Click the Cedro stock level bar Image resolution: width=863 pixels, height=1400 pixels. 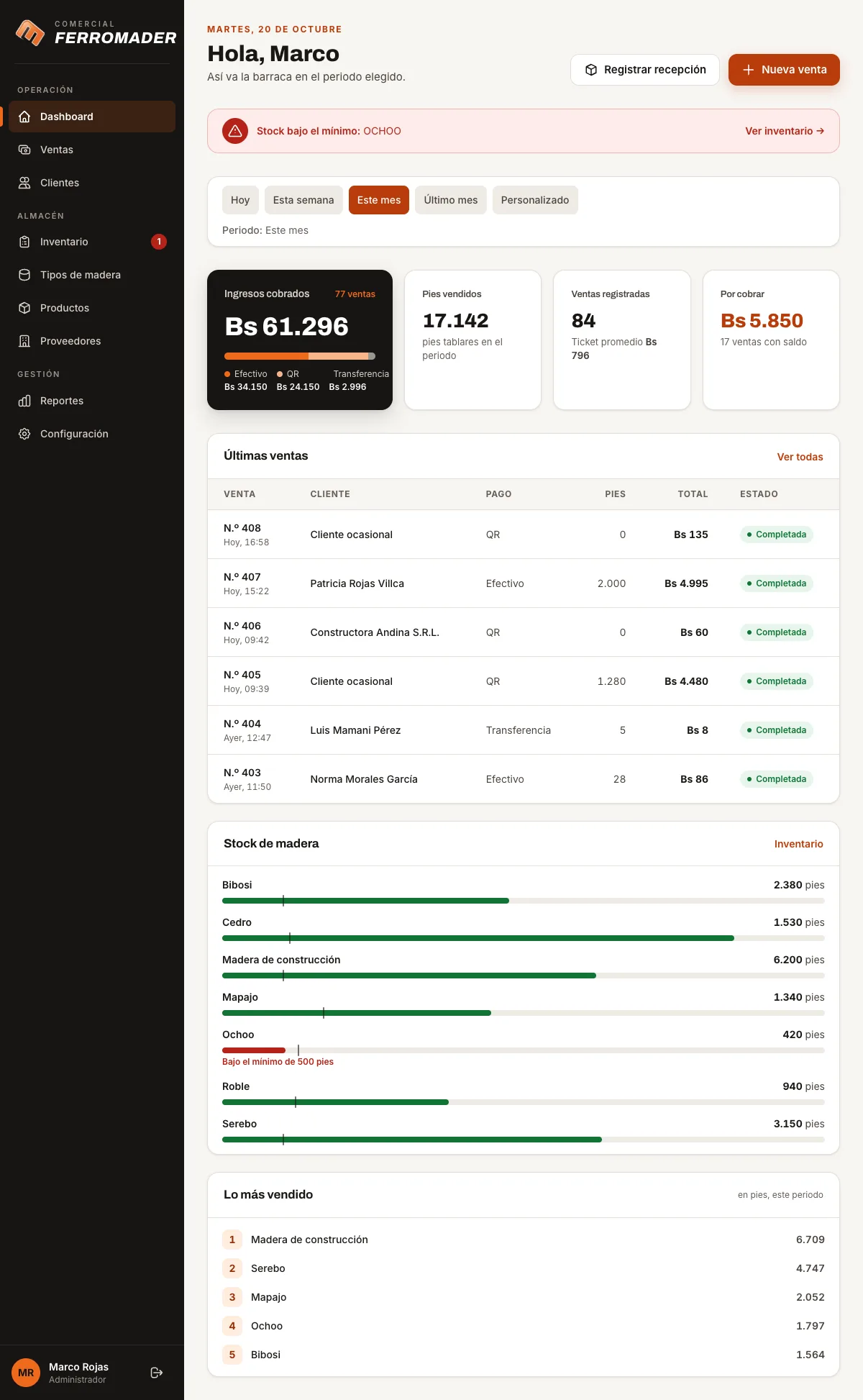tap(524, 938)
